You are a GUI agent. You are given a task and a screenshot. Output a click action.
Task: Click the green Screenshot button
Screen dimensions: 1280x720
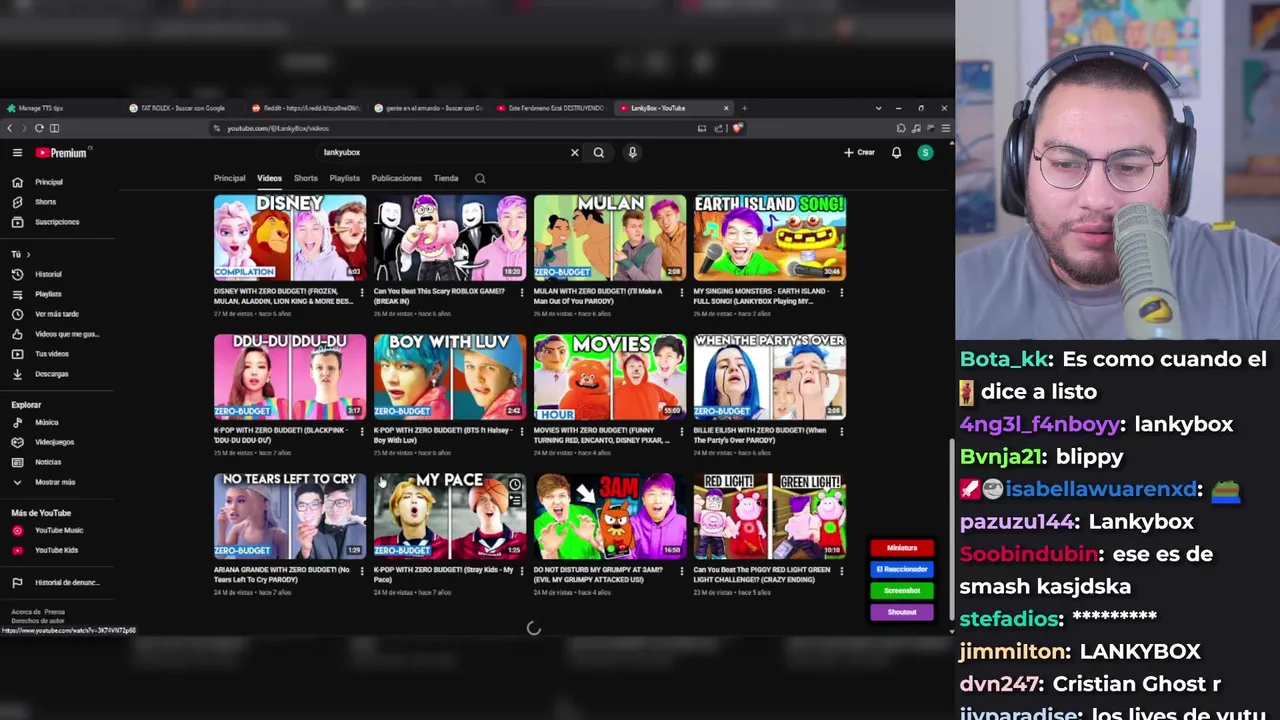902,591
